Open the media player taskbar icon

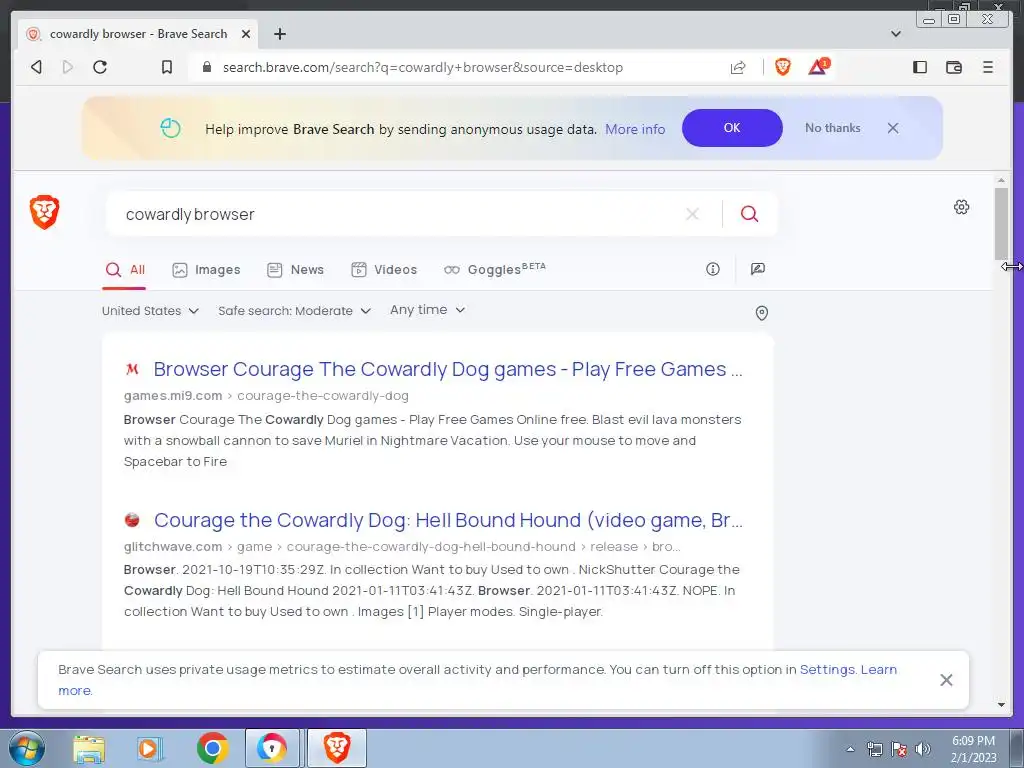[150, 748]
